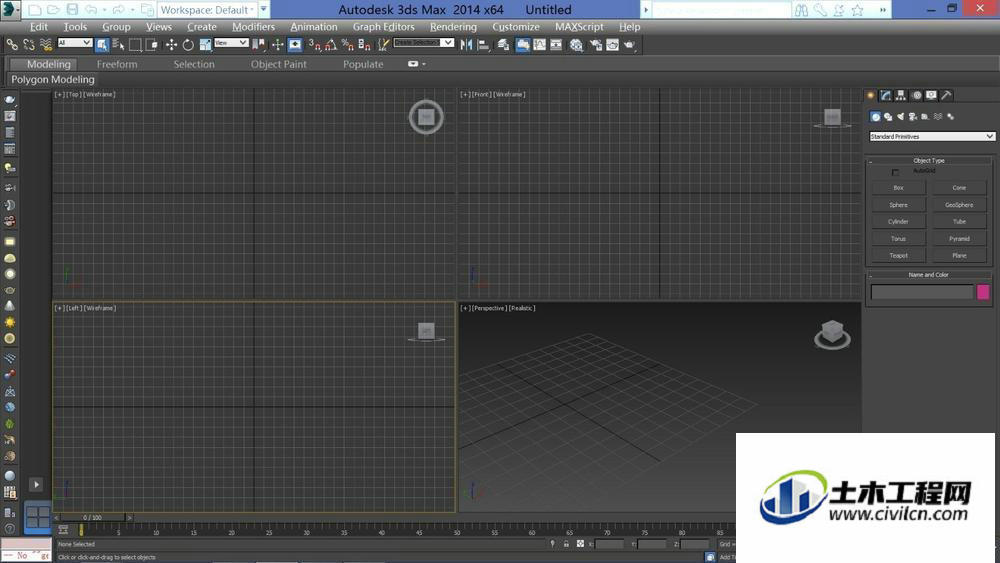Image resolution: width=1000 pixels, height=563 pixels.
Task: Open the Curve Editor icon
Action: tap(539, 45)
